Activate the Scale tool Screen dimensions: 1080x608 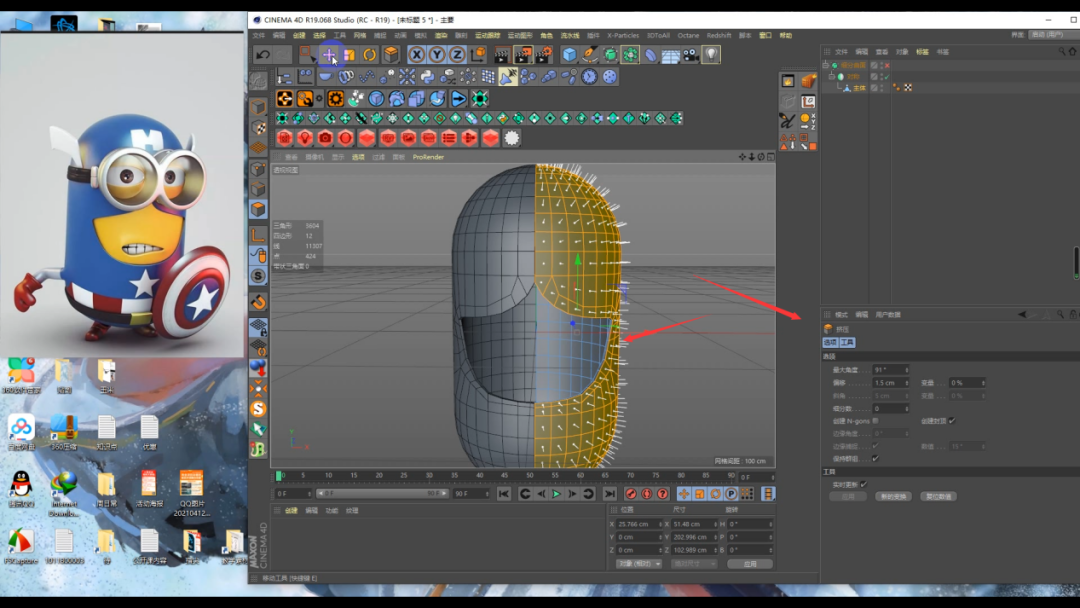[349, 54]
